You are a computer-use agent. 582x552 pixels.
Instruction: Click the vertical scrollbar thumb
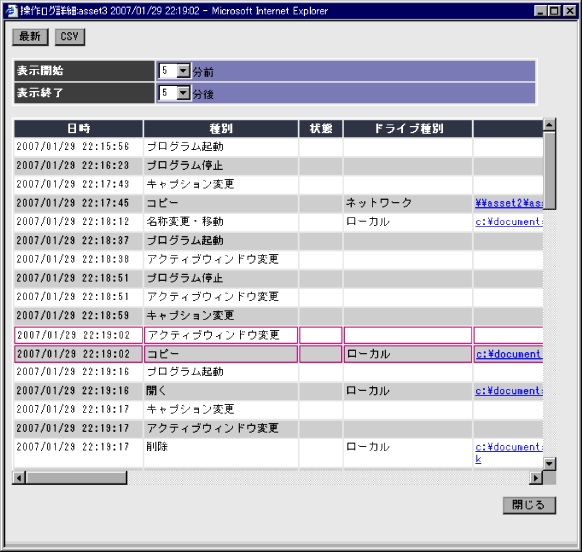549,170
